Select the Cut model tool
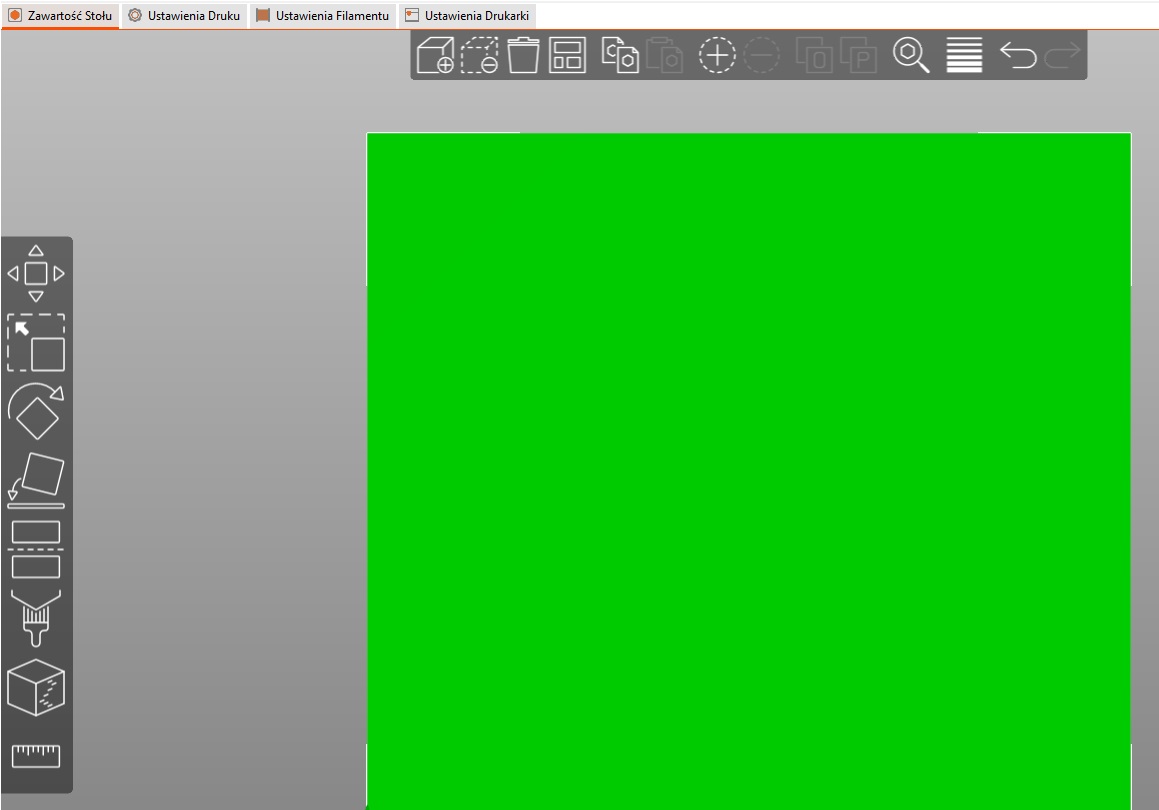Screen dimensions: 1159x810 coord(36,549)
